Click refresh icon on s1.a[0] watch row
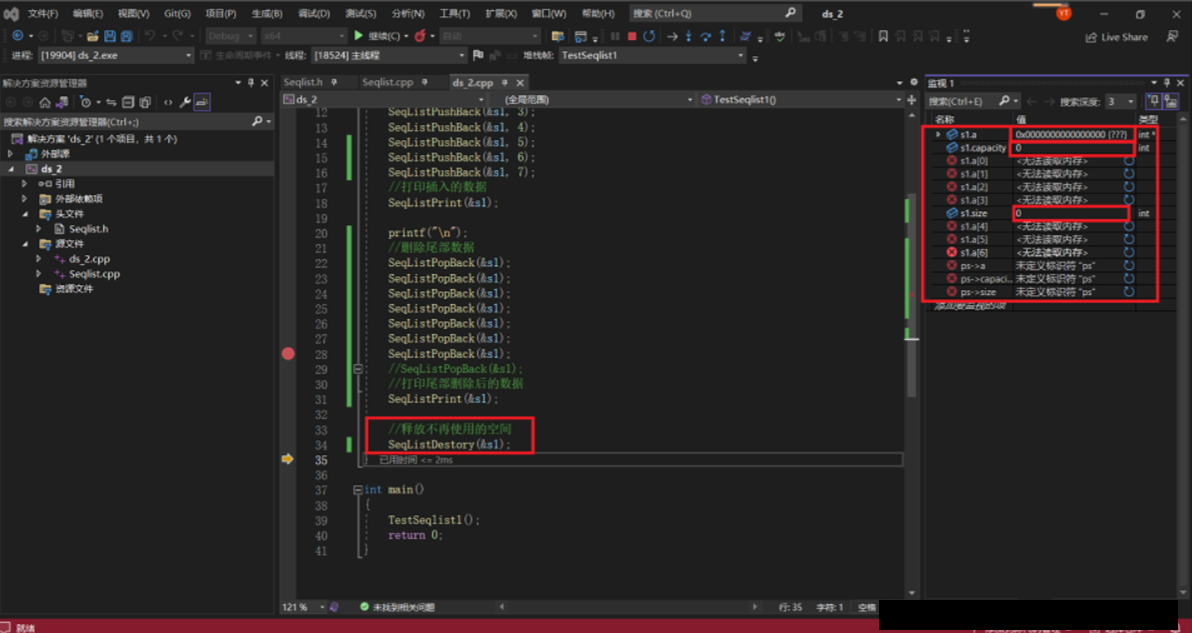The height and width of the screenshot is (633, 1192). click(1129, 161)
